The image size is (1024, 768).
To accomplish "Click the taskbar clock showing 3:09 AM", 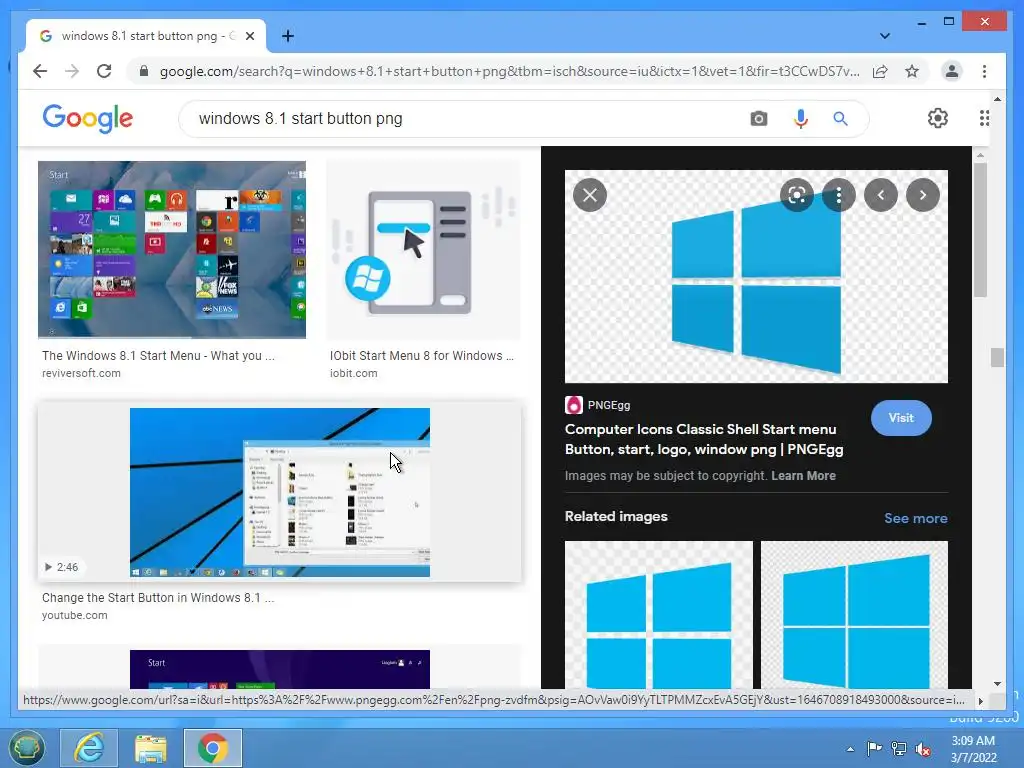I will tap(973, 749).
